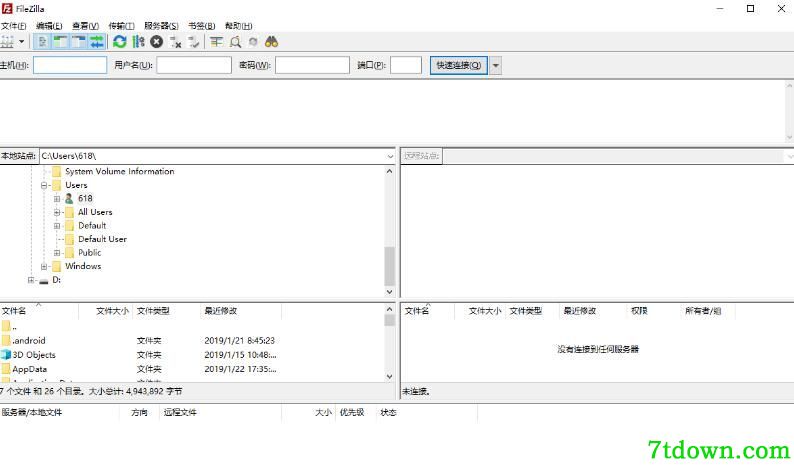Select the 3D Objects folder row

pos(192,355)
